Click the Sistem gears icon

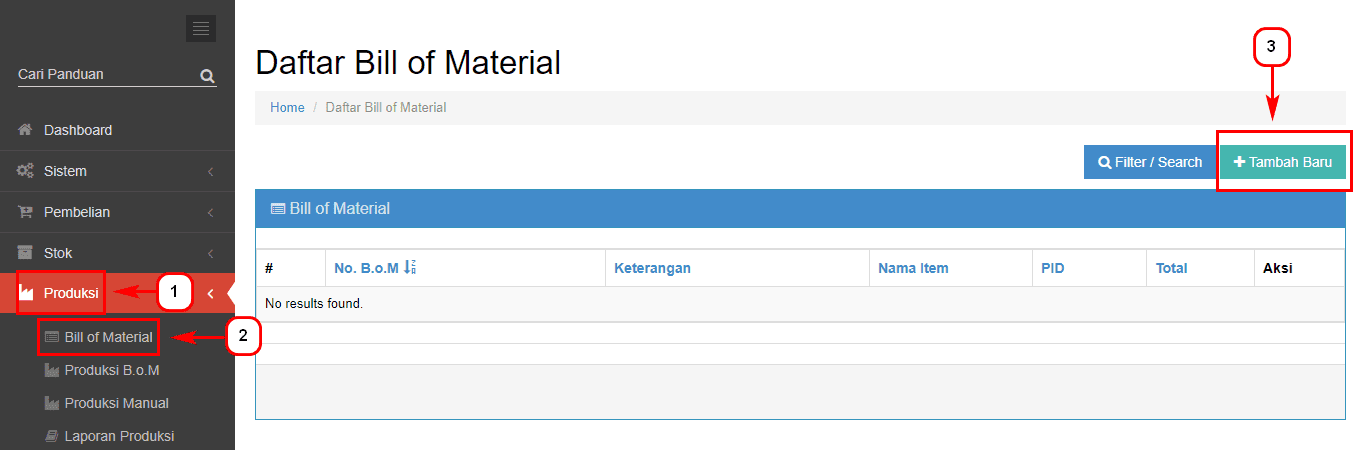click(26, 171)
